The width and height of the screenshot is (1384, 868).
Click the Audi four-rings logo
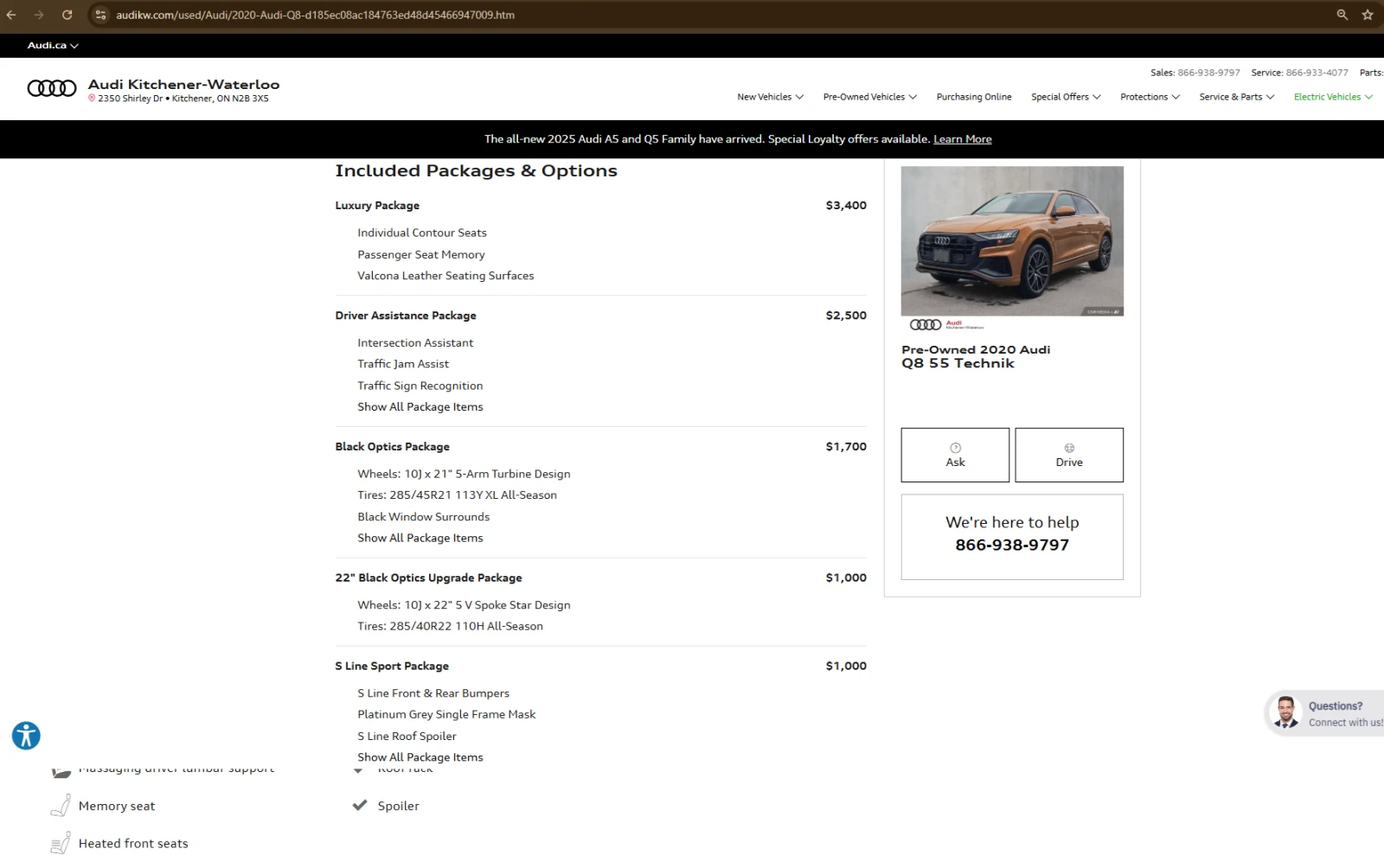click(x=52, y=88)
